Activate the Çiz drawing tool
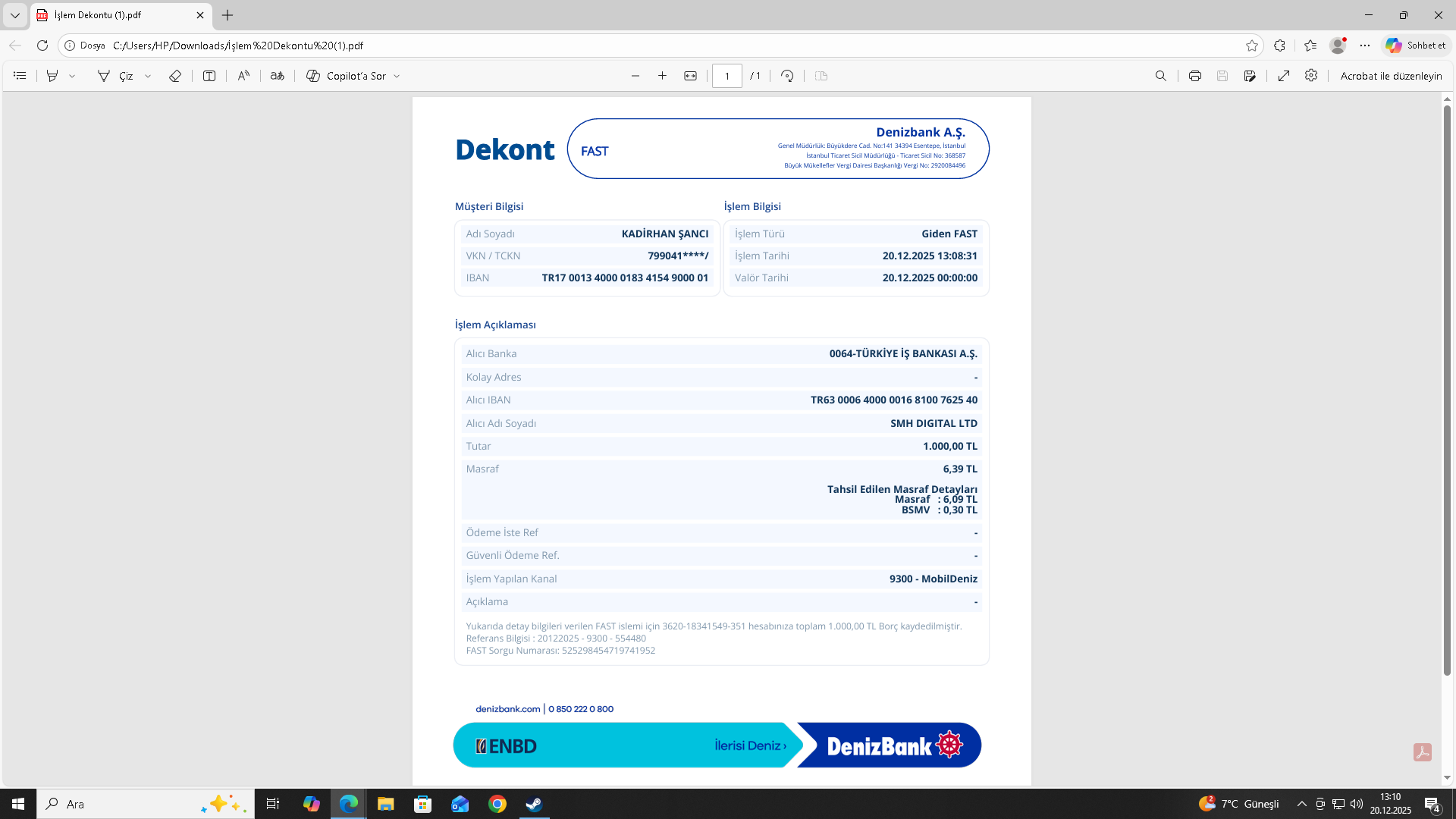Screen dimensions: 1456x819 point(115,76)
